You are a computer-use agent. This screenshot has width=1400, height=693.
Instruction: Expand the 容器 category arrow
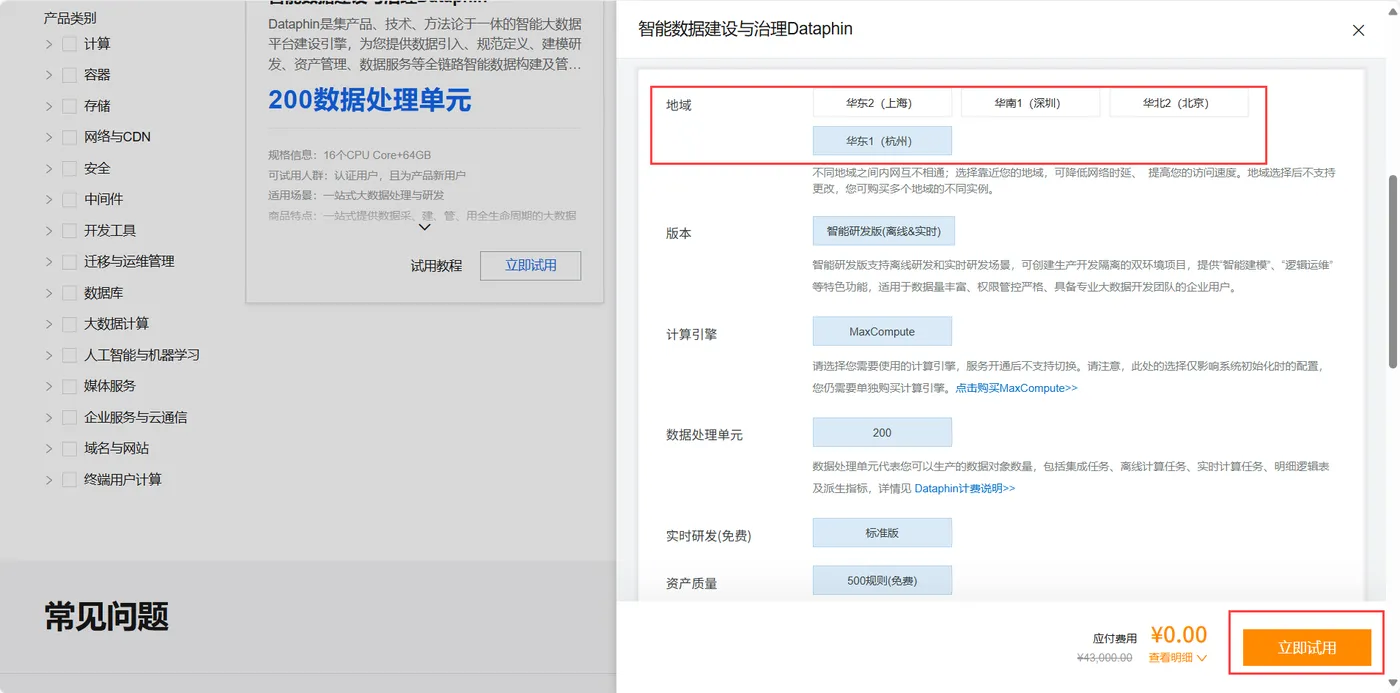pyautogui.click(x=49, y=75)
